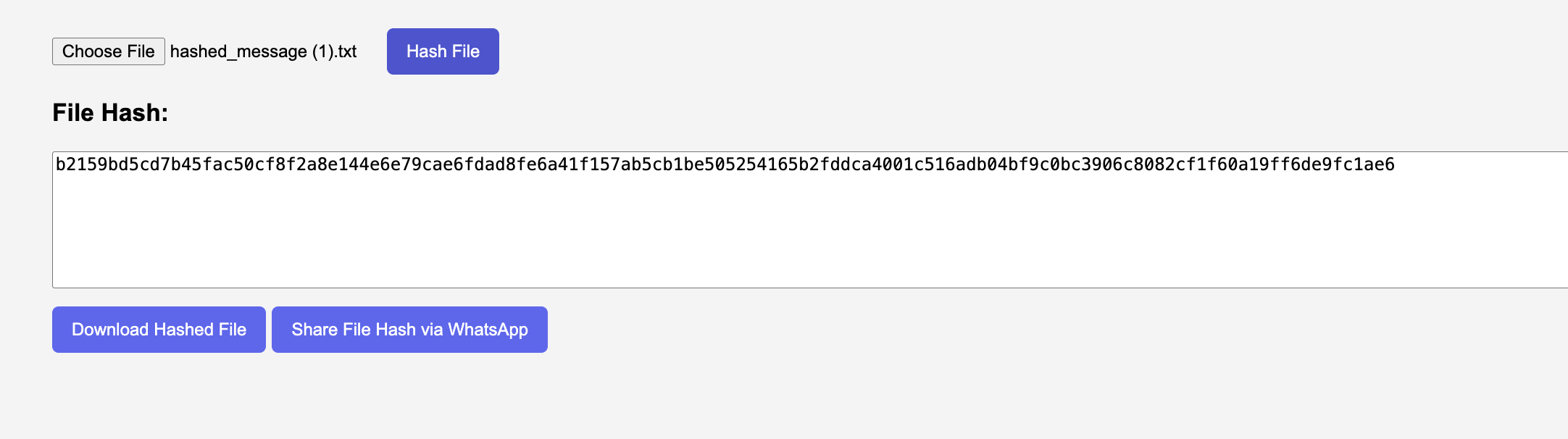Click the Choose File button
The width and height of the screenshot is (1568, 439).
109,51
